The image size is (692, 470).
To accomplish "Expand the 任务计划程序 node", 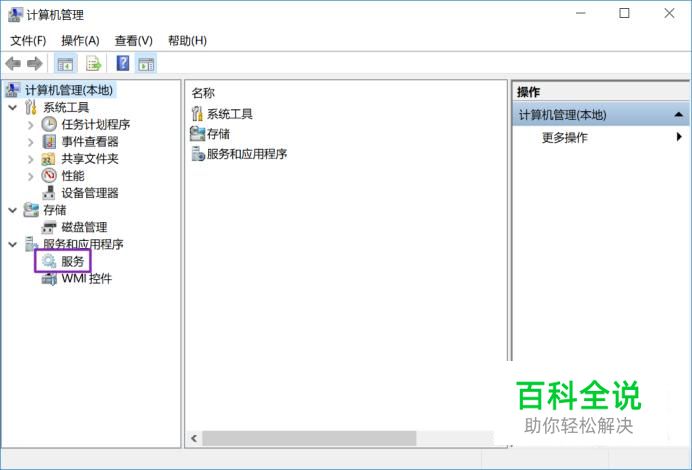I will (x=30, y=125).
